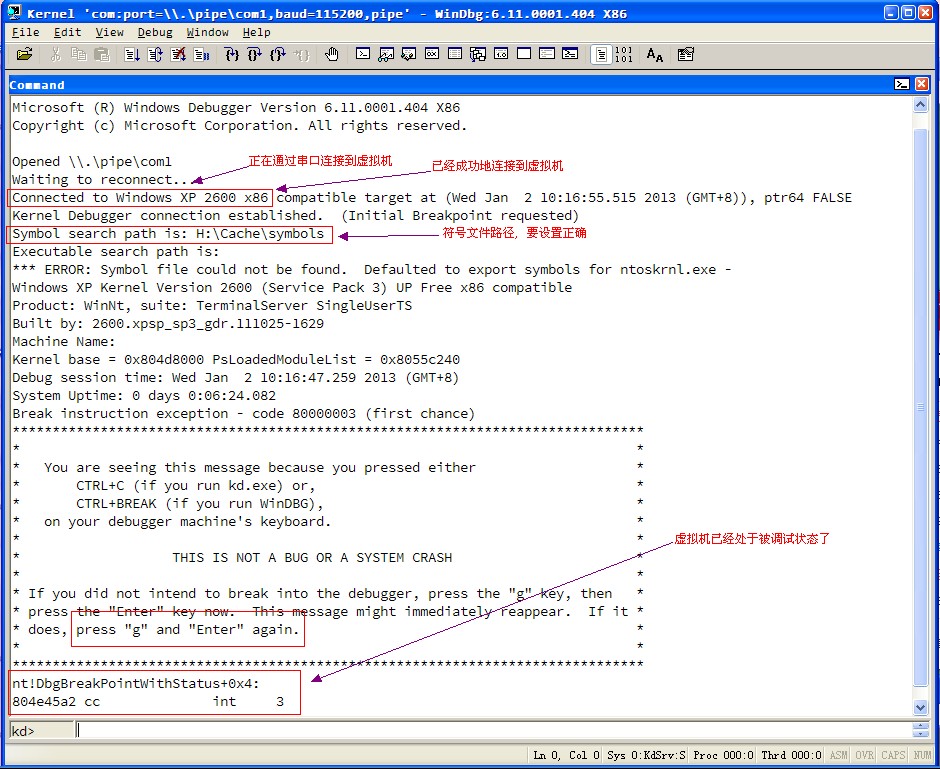Click the Step Out braces icon

(278, 55)
